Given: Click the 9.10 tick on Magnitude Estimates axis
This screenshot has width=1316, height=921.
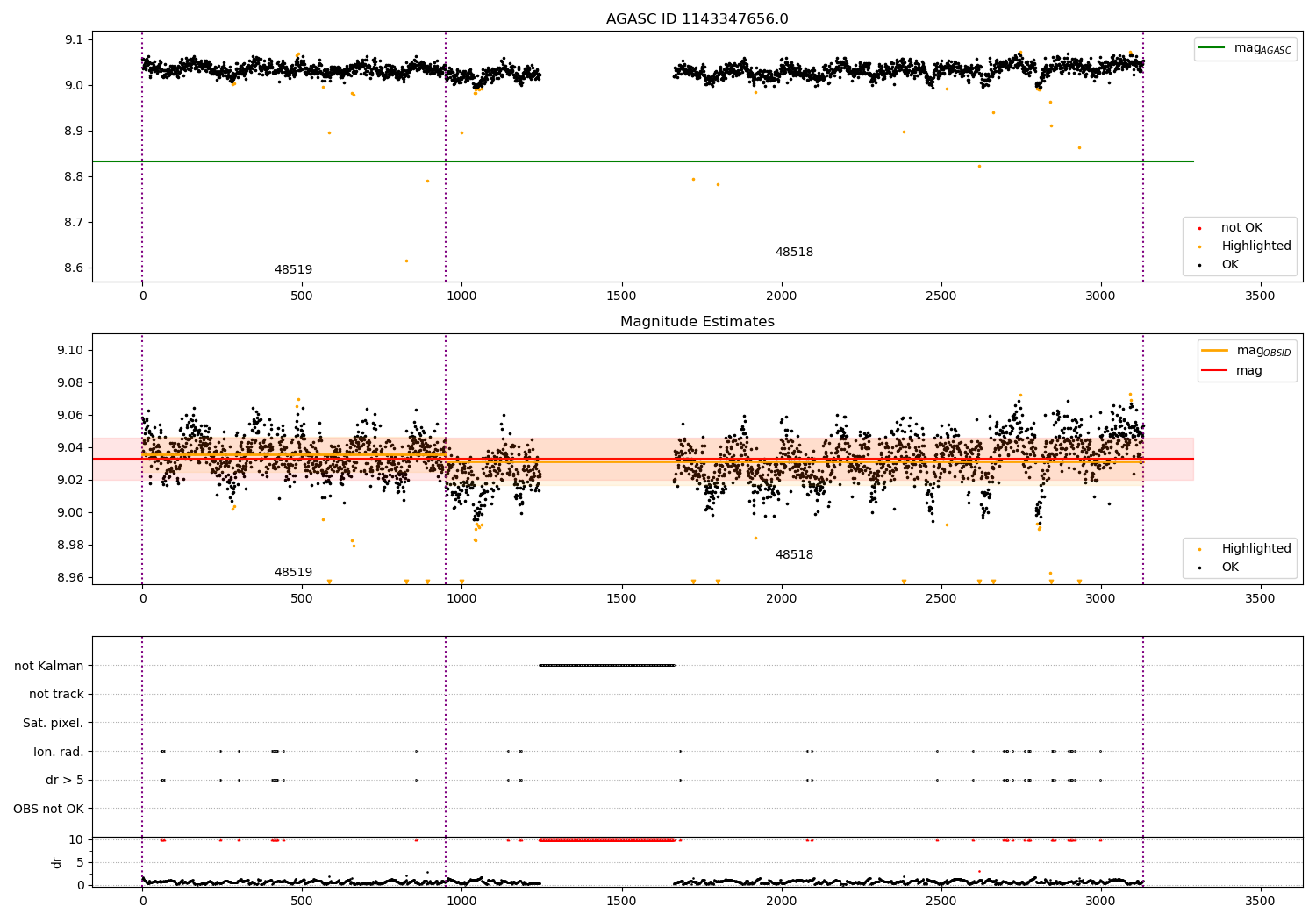Looking at the screenshot, I should [x=71, y=350].
